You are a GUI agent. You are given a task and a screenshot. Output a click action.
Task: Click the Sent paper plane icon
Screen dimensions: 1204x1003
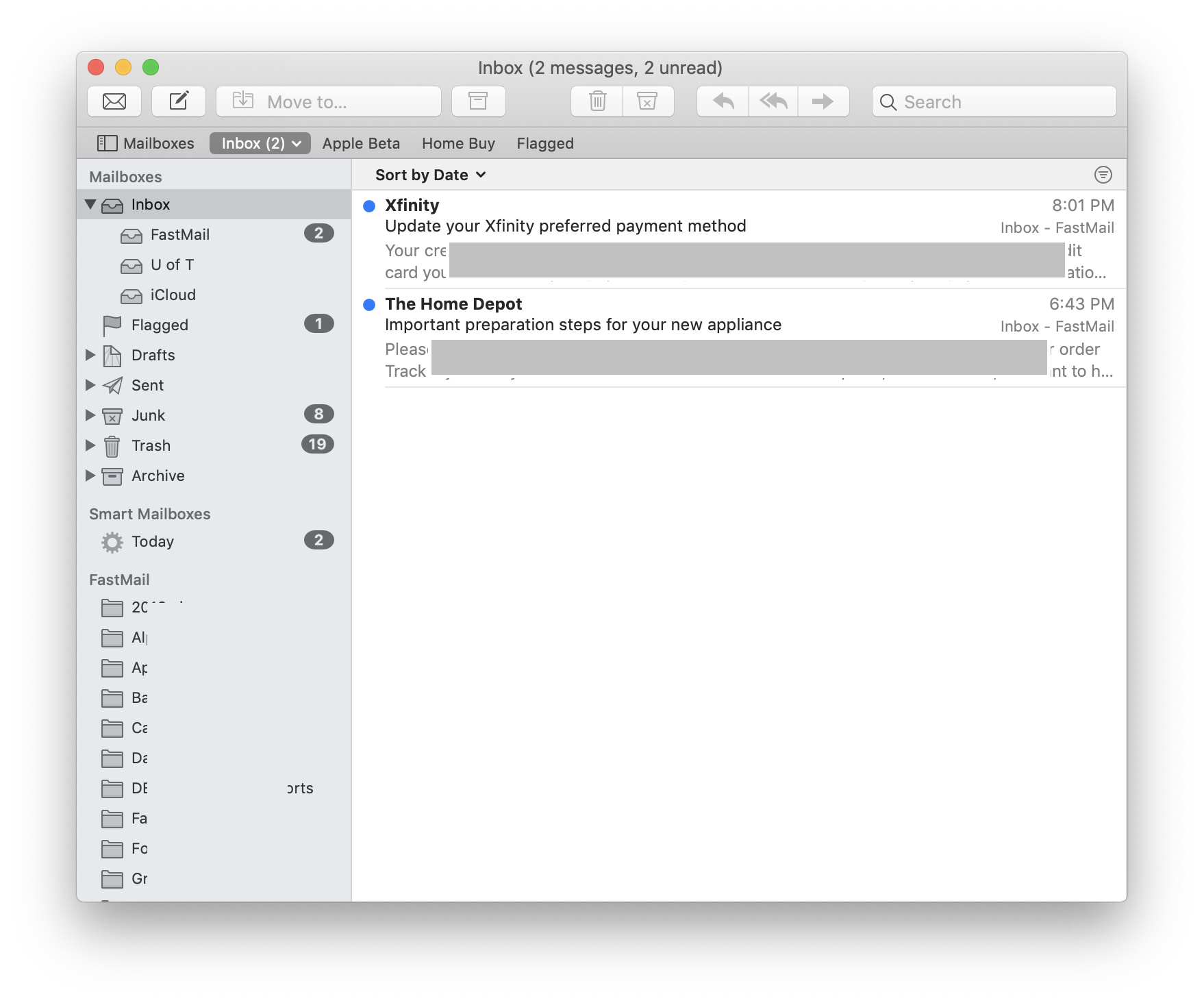click(112, 386)
